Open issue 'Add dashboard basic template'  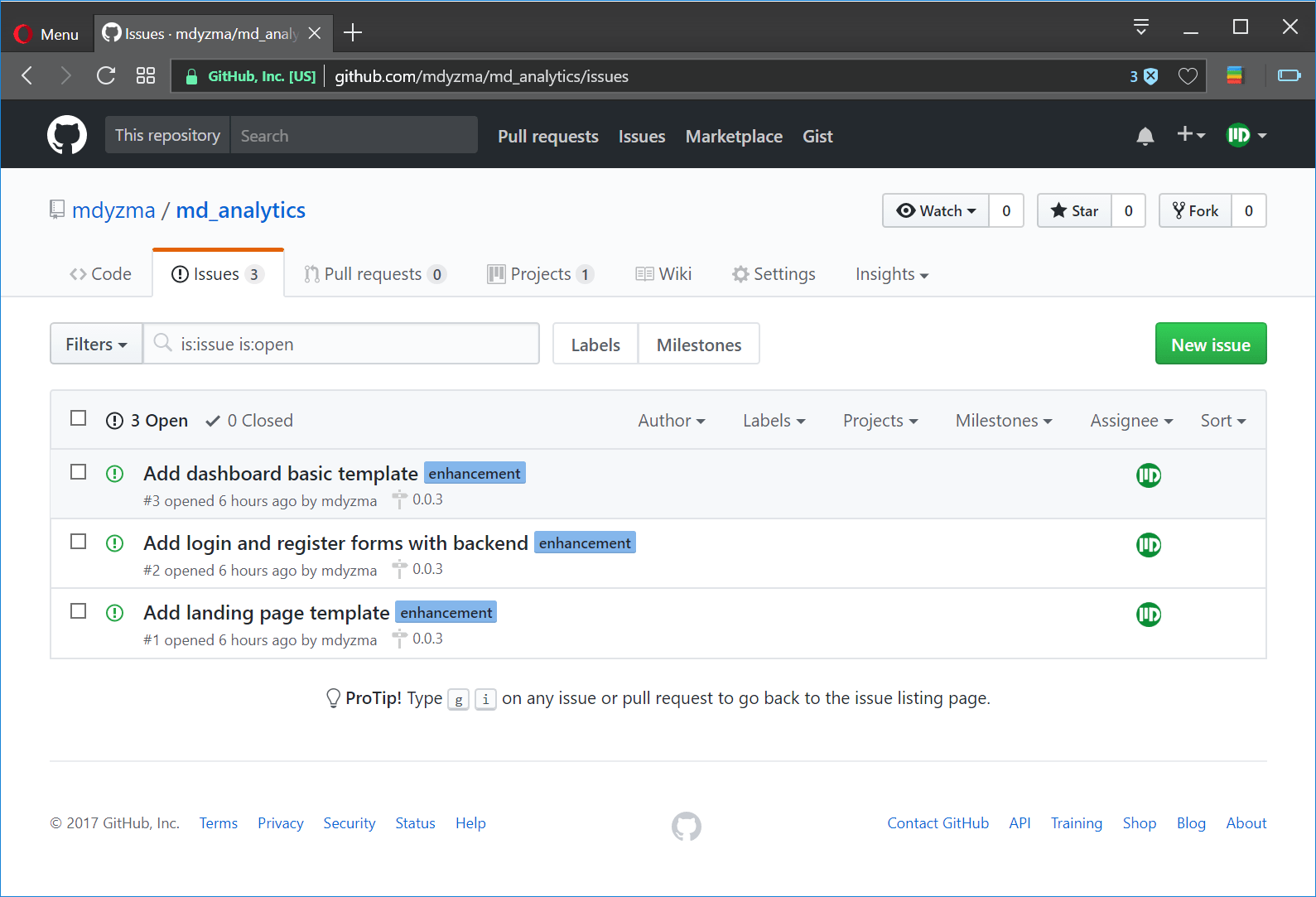[281, 474]
